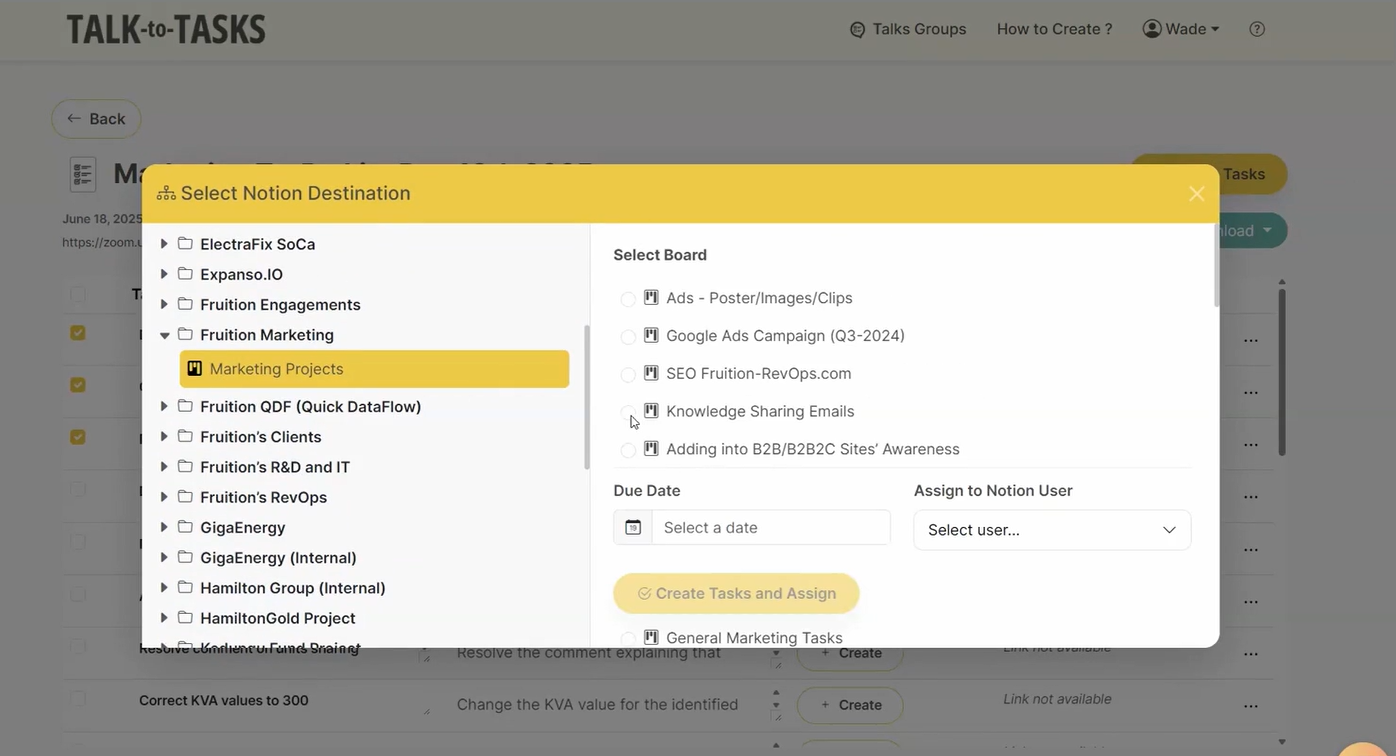Open the help question mark icon

pyautogui.click(x=1257, y=29)
